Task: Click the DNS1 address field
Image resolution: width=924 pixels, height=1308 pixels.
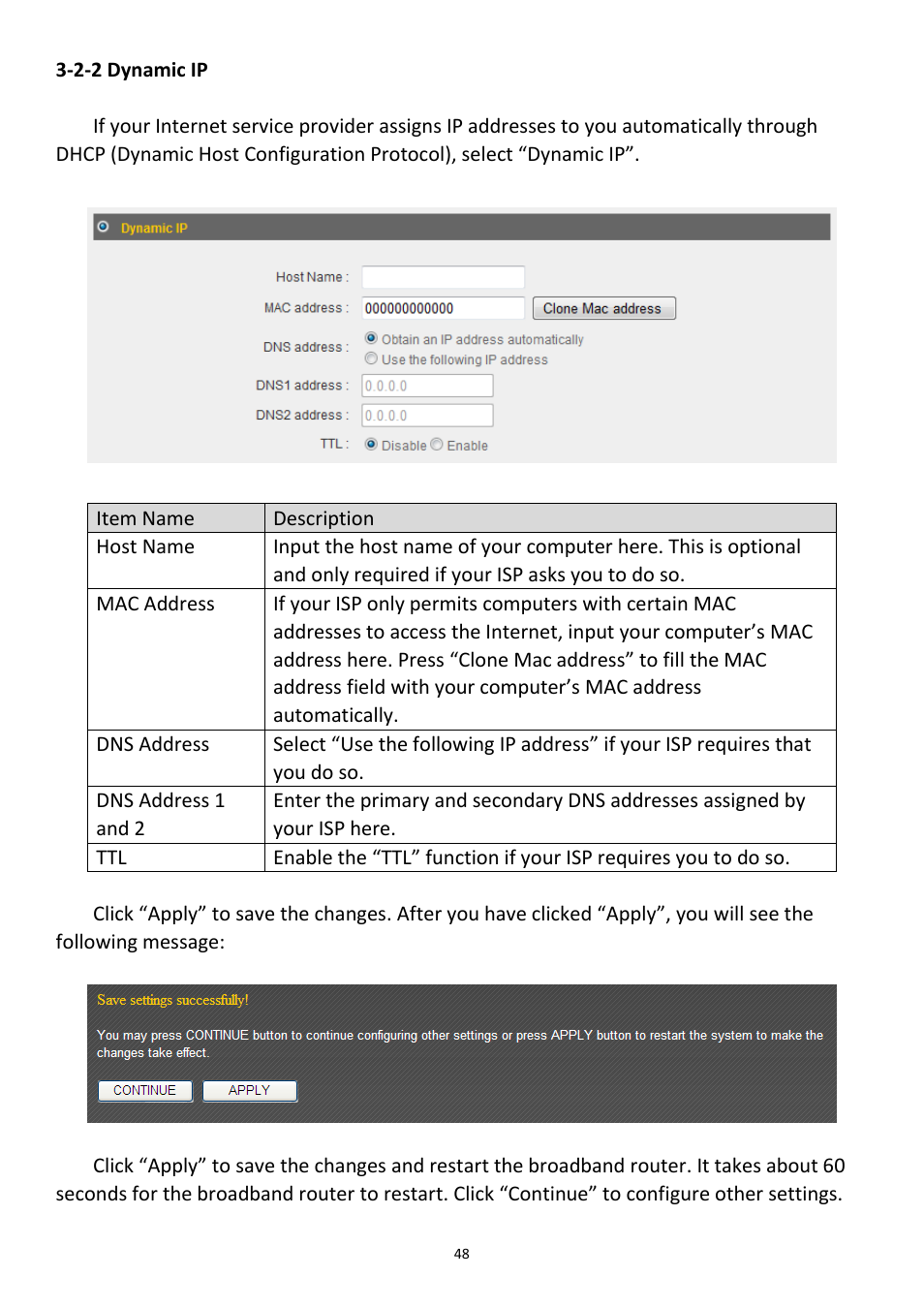Action: (x=427, y=386)
